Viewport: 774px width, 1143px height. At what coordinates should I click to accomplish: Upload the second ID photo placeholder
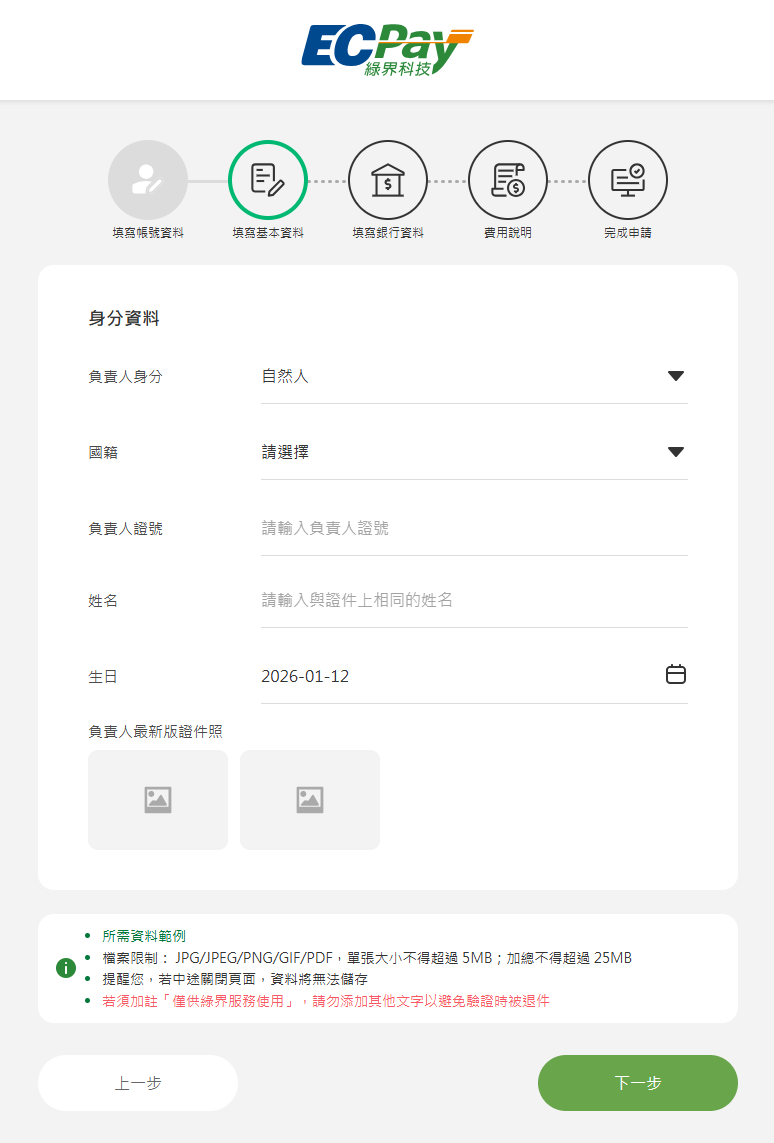(310, 800)
